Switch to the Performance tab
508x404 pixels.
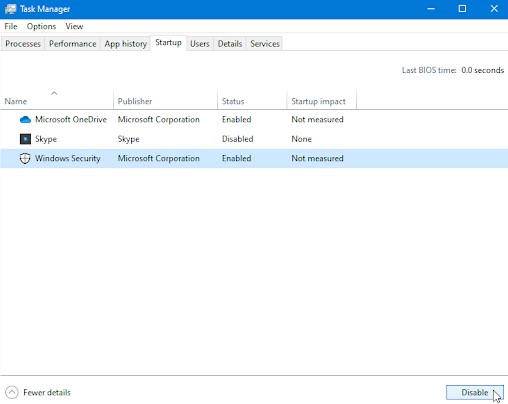point(73,44)
